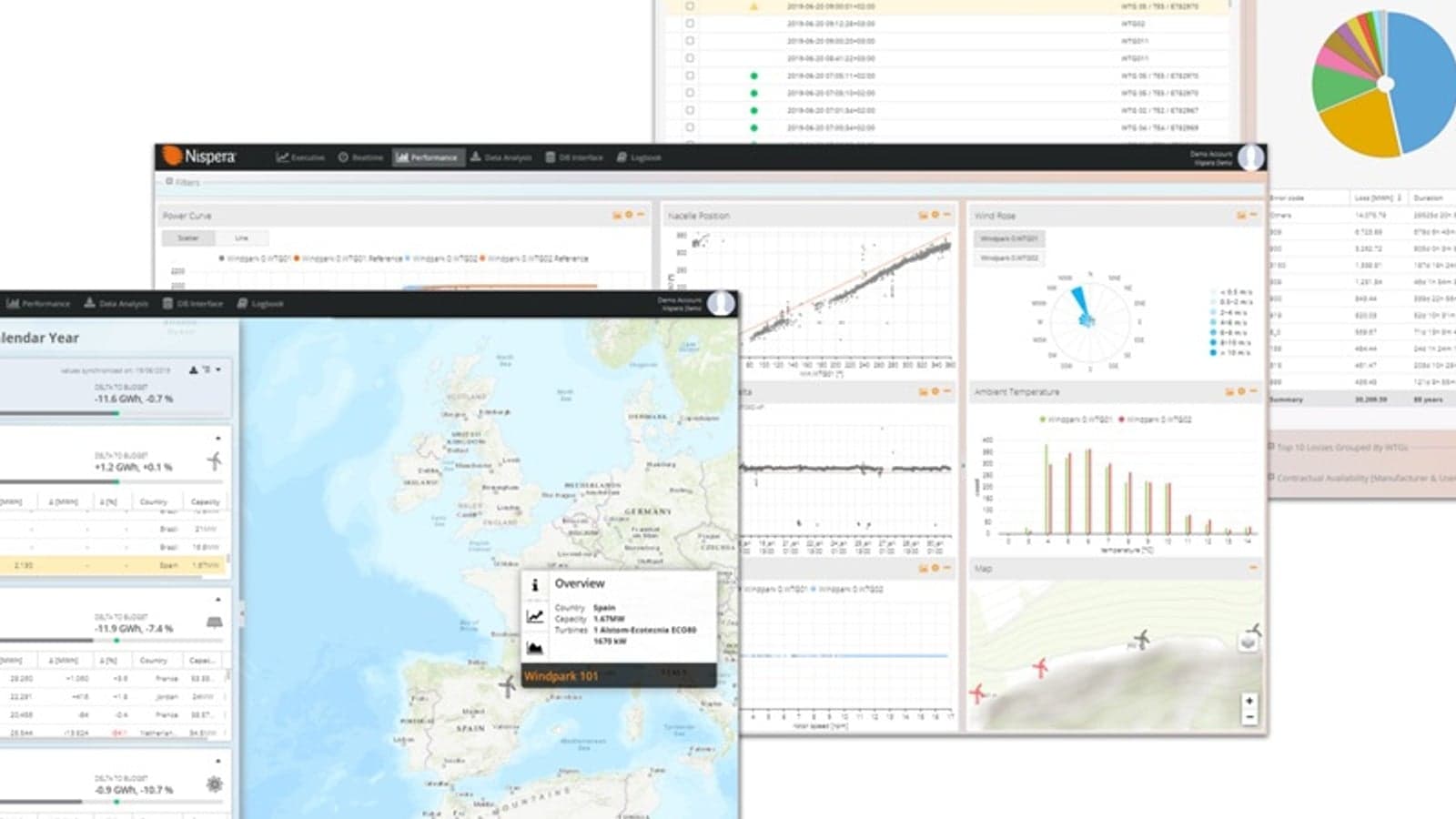Image resolution: width=1456 pixels, height=819 pixels.
Task: Check the 07:01:34 row checkbox in the log table
Action: [690, 110]
